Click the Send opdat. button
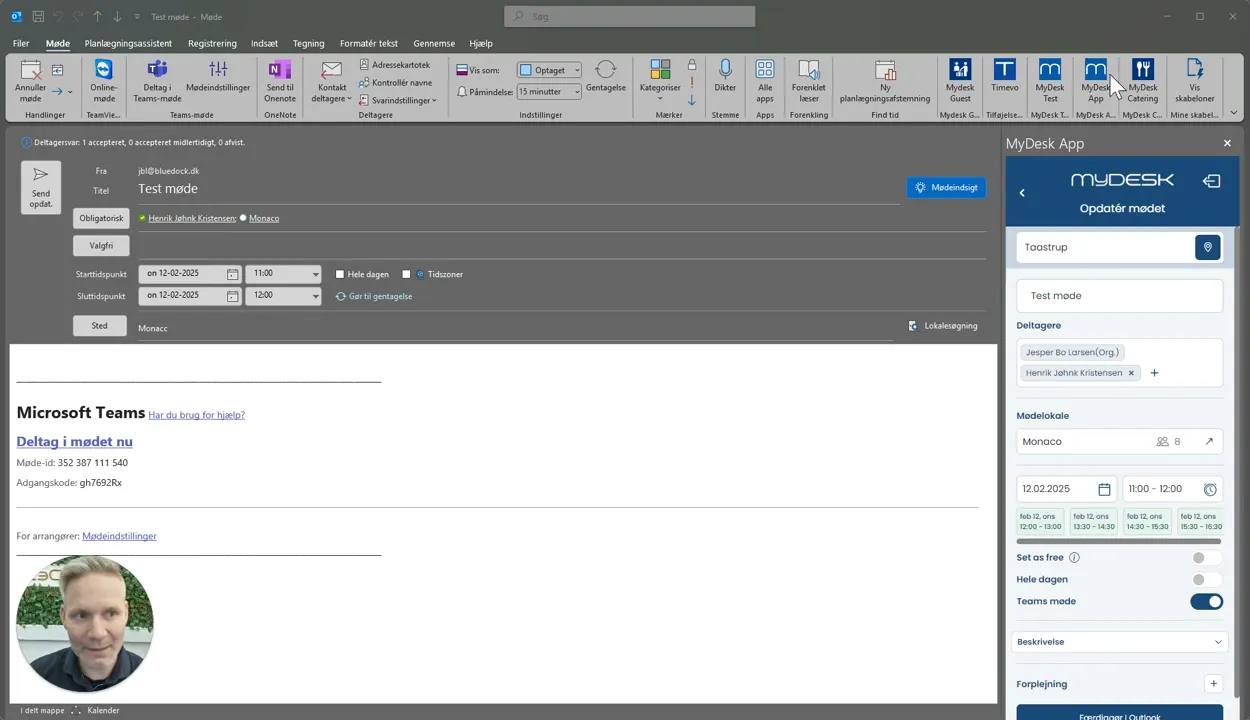Image resolution: width=1250 pixels, height=720 pixels. [x=41, y=187]
